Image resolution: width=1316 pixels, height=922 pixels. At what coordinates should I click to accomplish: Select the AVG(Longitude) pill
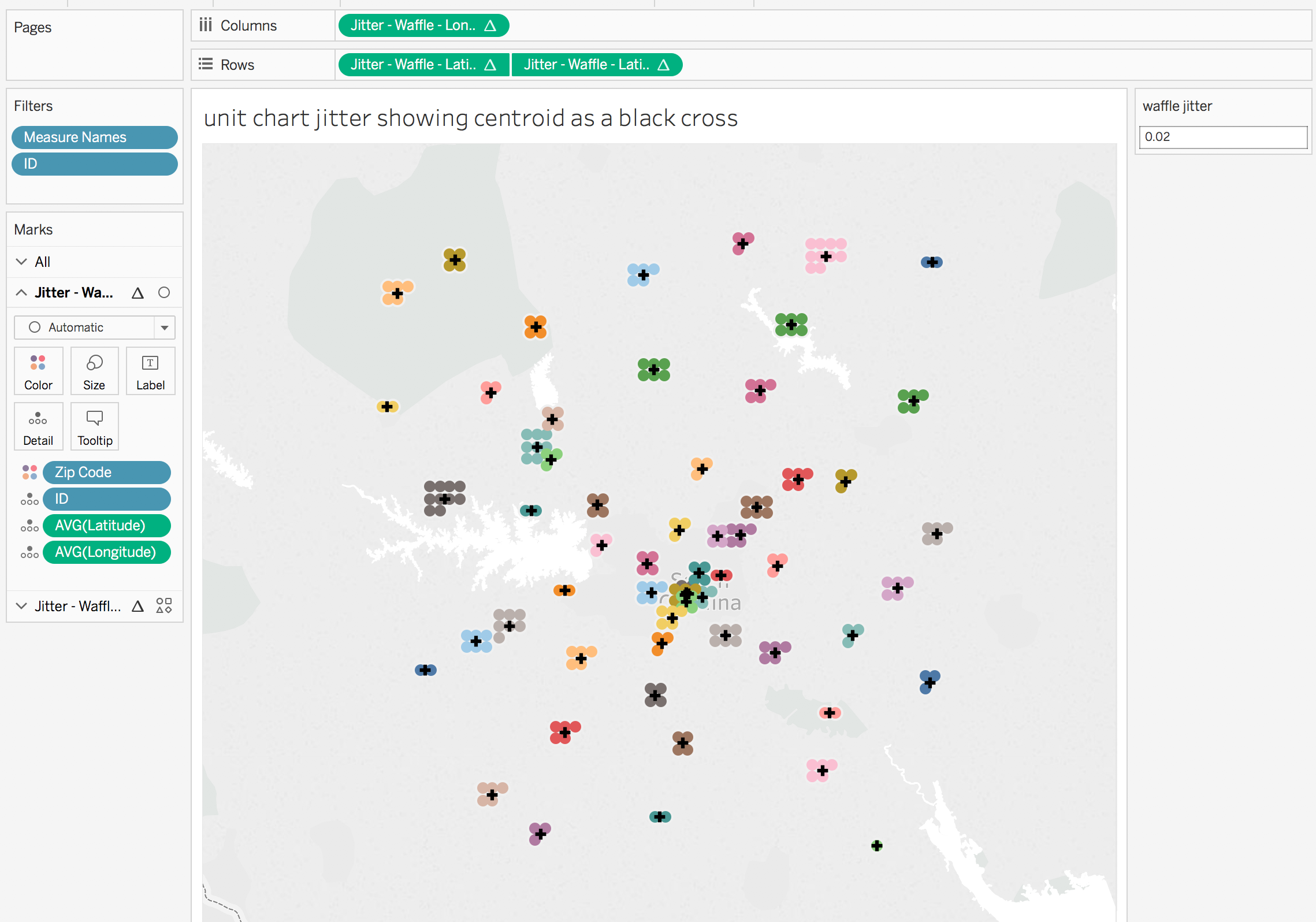(107, 552)
